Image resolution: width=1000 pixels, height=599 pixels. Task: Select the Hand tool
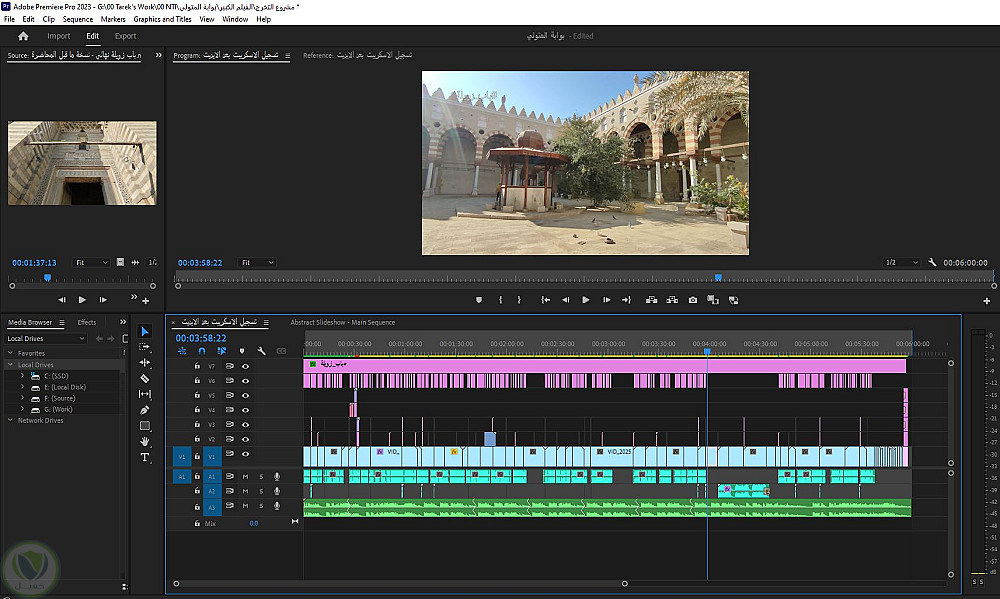(145, 441)
